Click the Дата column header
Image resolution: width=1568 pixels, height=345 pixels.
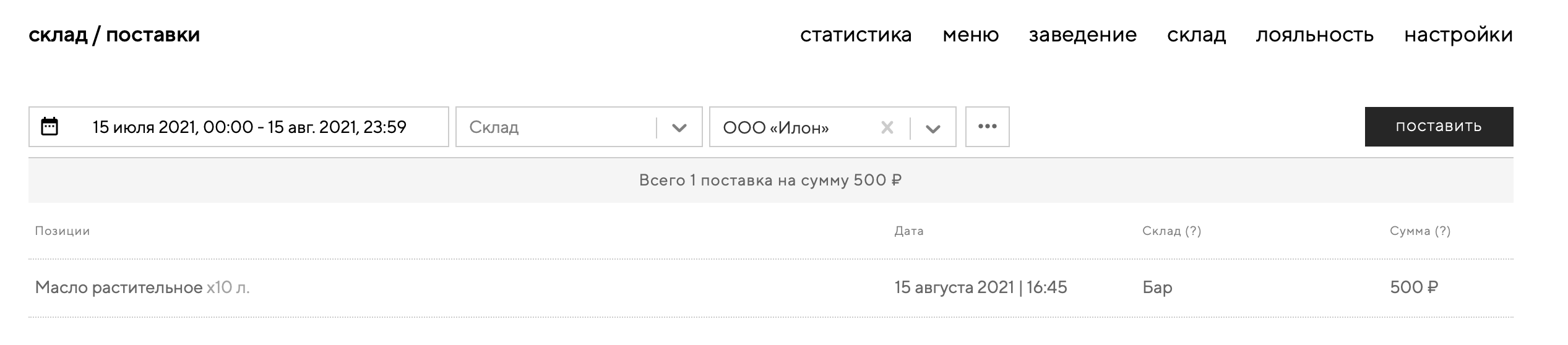click(908, 231)
